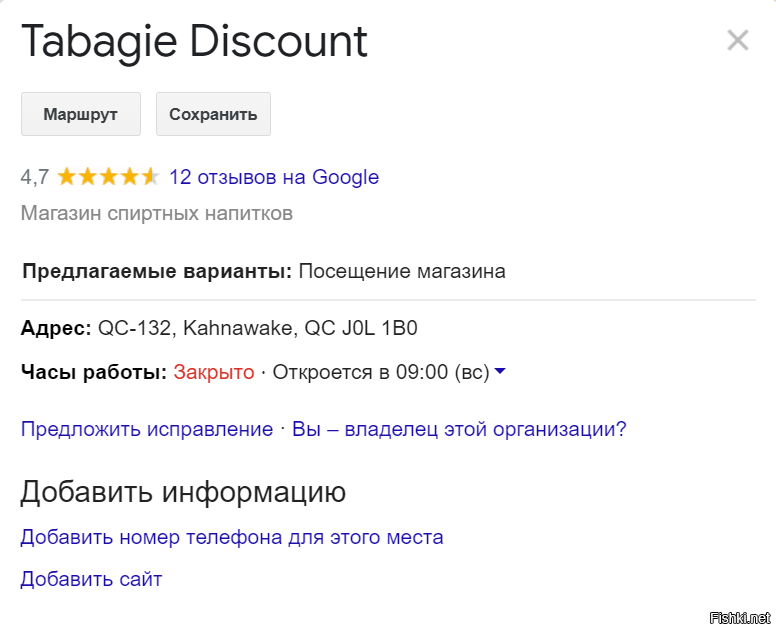The image size is (776, 630).
Task: Click the Магазин спиртных напитков category text
Action: click(156, 213)
